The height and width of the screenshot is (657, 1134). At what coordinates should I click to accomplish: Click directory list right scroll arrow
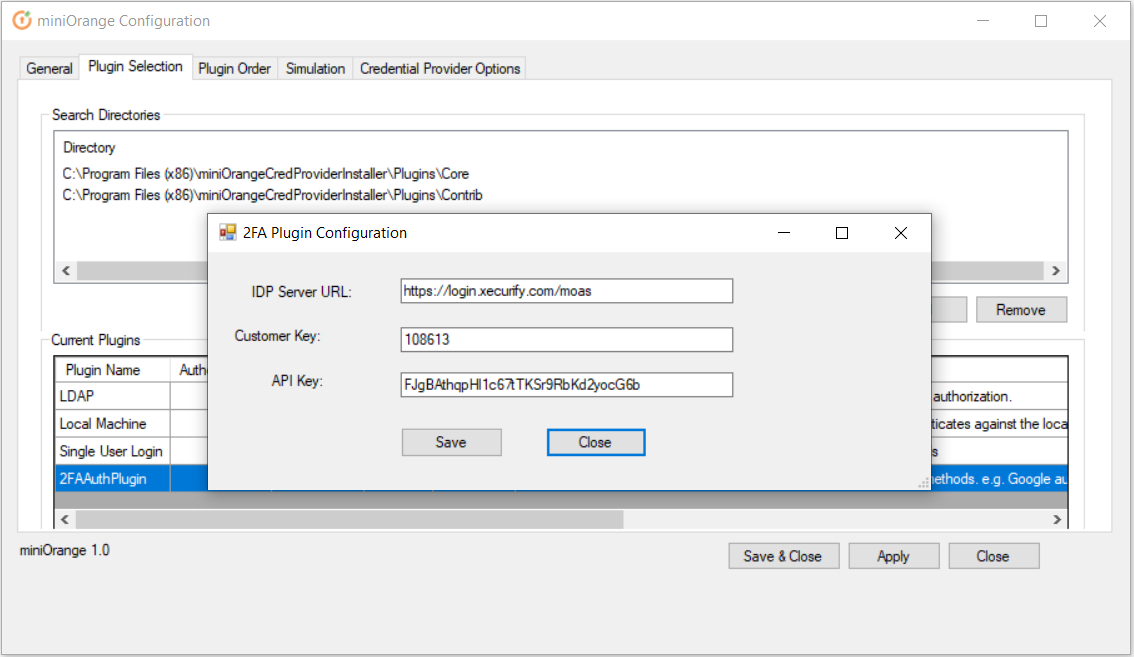click(1056, 271)
